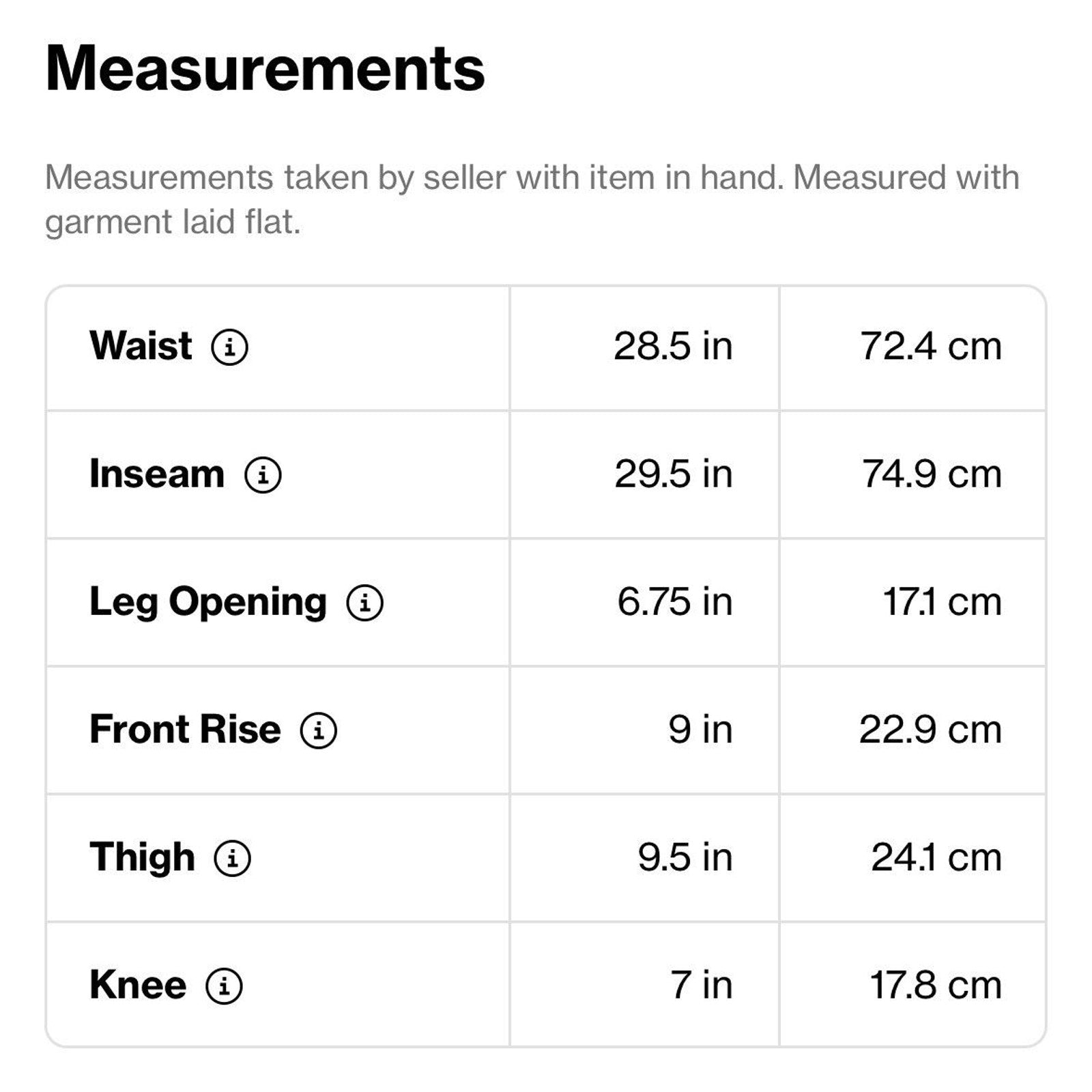Viewport: 1092px width, 1092px height.
Task: Click the 17.8 cm knee value
Action: 936,985
